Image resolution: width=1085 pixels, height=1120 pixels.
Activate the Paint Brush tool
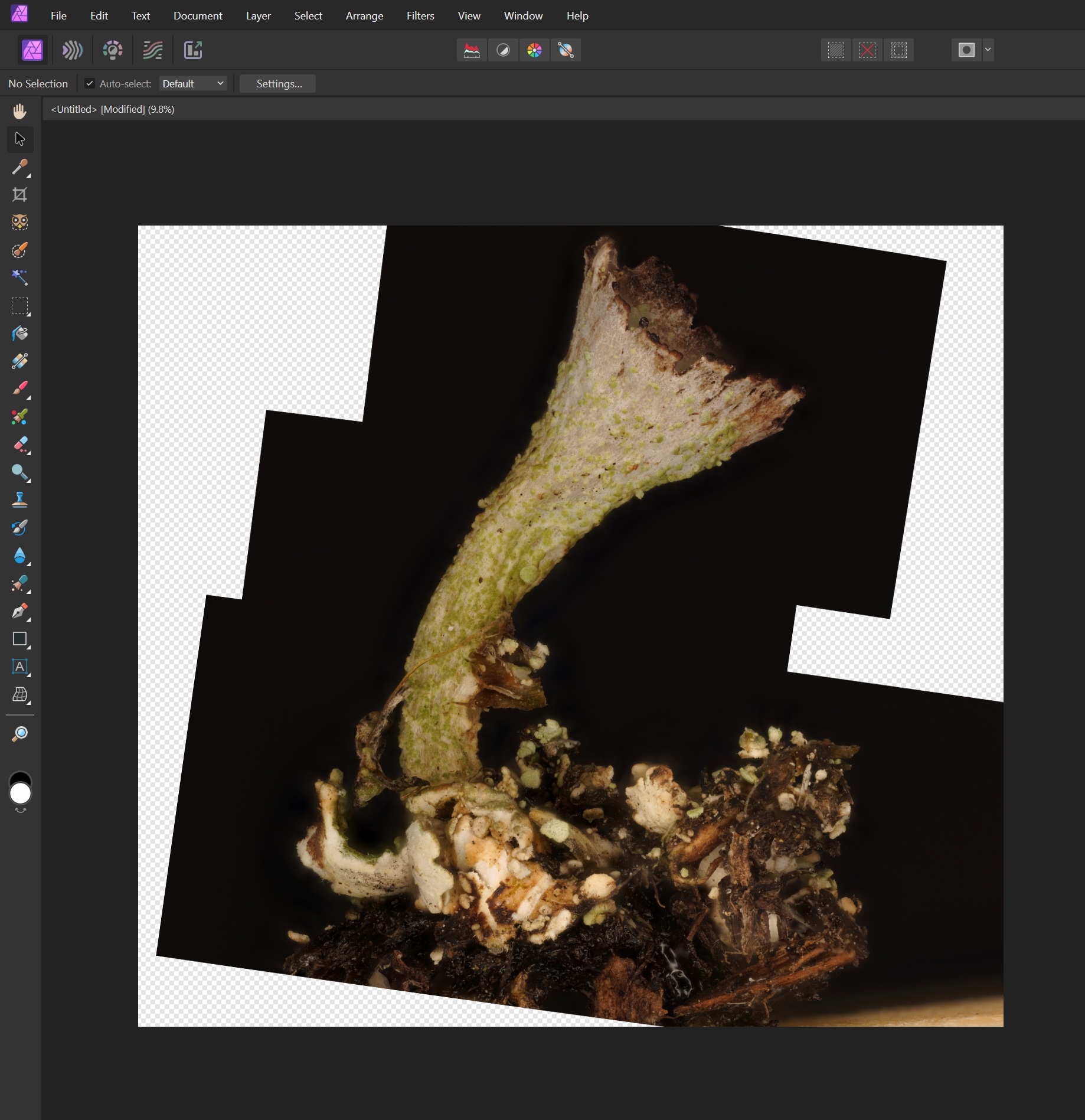click(x=19, y=388)
